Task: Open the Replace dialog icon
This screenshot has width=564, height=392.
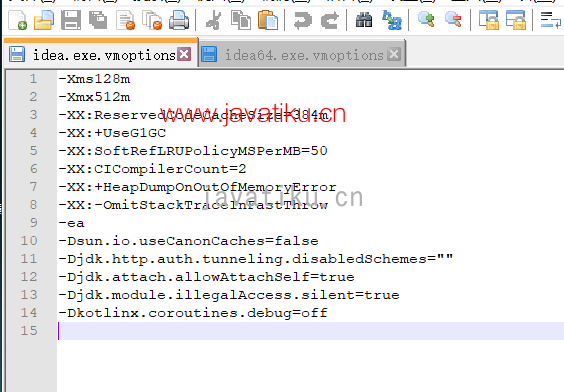Action: [x=391, y=20]
